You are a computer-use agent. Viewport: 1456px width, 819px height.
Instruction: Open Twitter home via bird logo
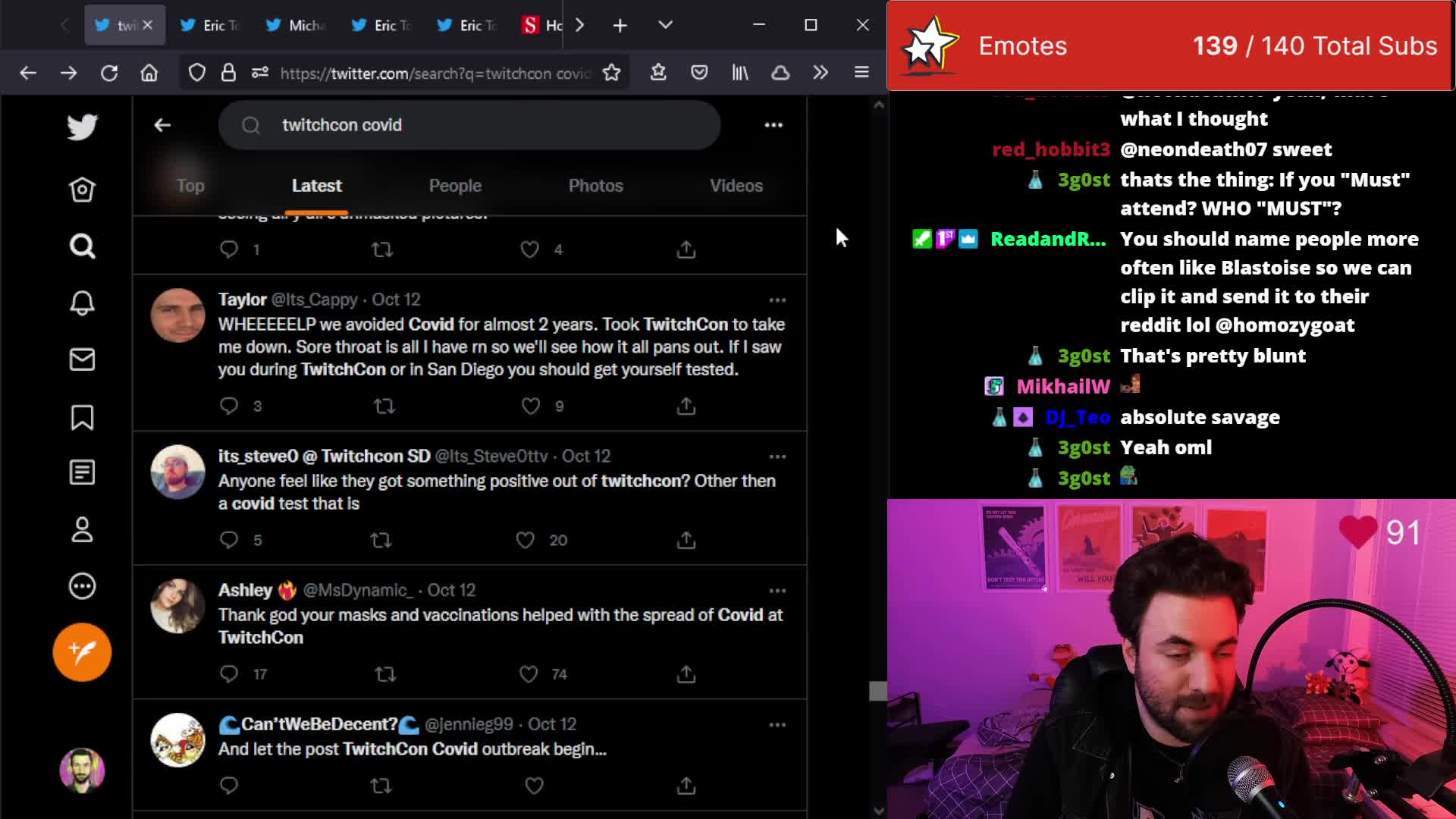[82, 127]
